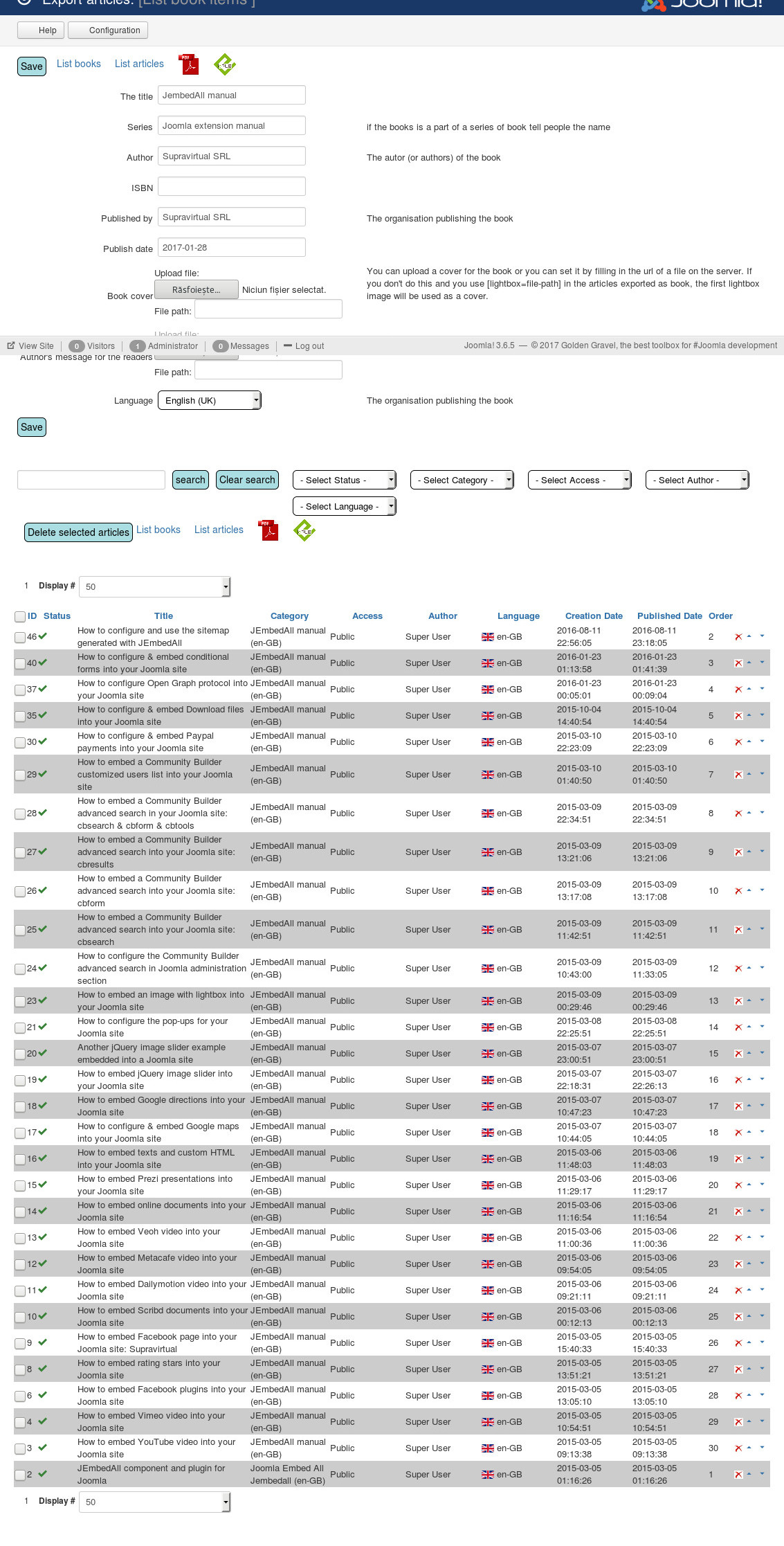Open the Select Category filter dropdown
This screenshot has width=784, height=1546.
tap(462, 480)
